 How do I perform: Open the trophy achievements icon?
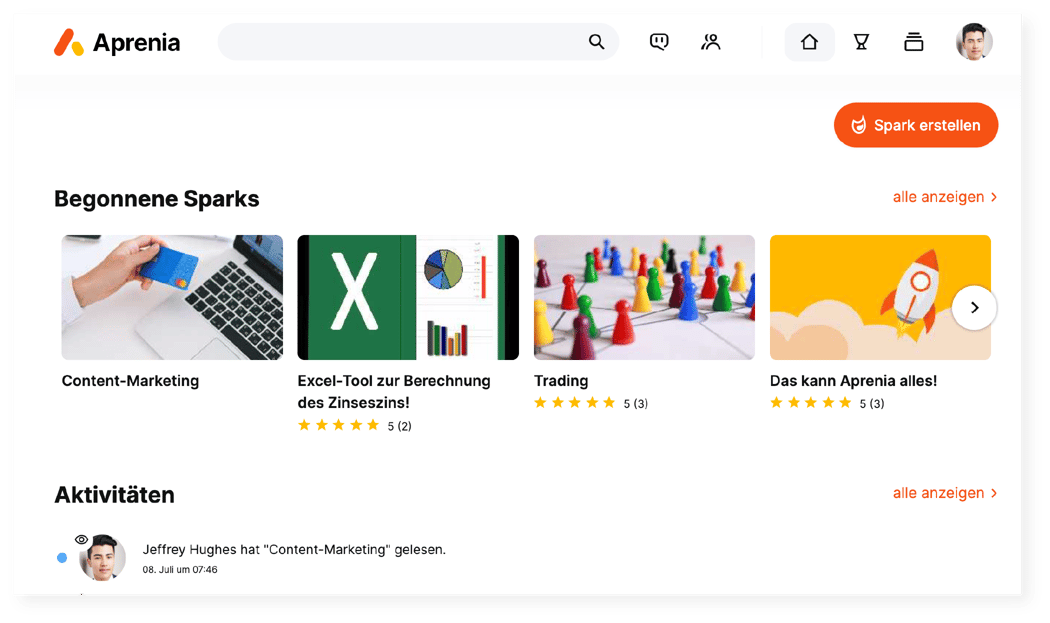click(x=861, y=42)
